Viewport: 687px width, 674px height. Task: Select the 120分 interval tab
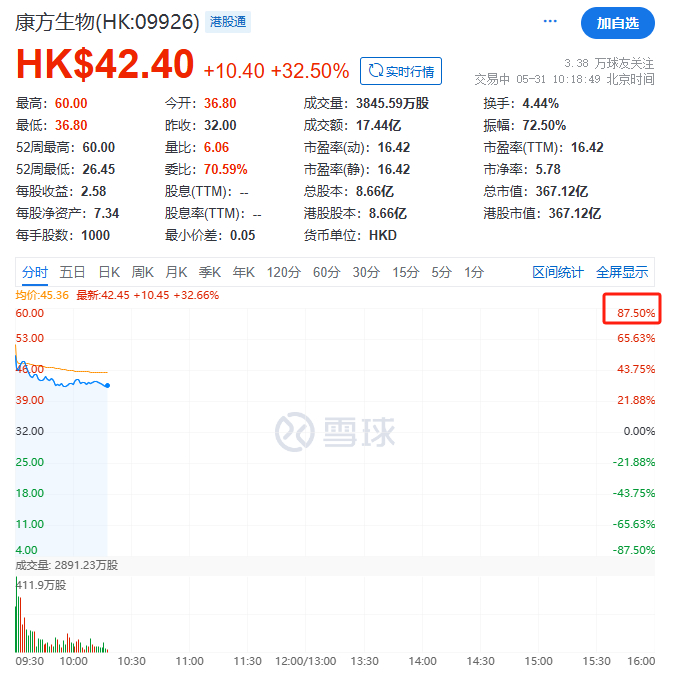coord(284,273)
